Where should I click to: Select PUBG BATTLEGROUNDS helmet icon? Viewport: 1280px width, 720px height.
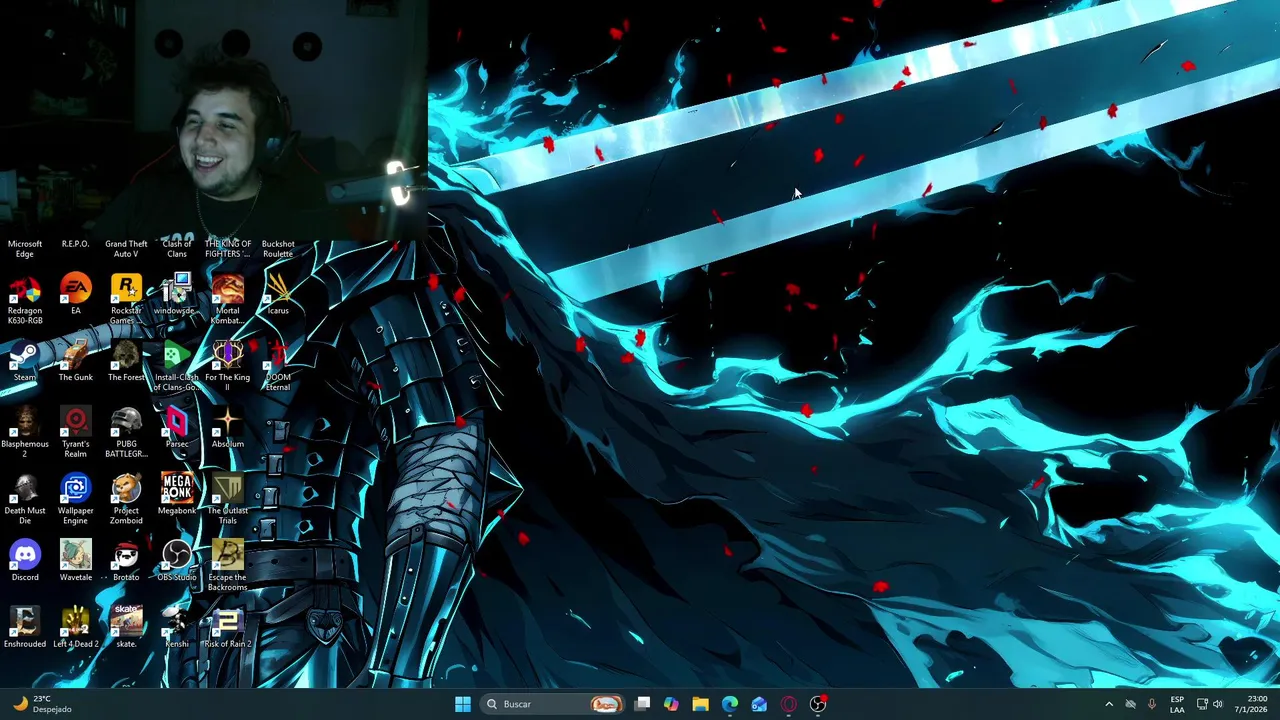pyautogui.click(x=126, y=423)
